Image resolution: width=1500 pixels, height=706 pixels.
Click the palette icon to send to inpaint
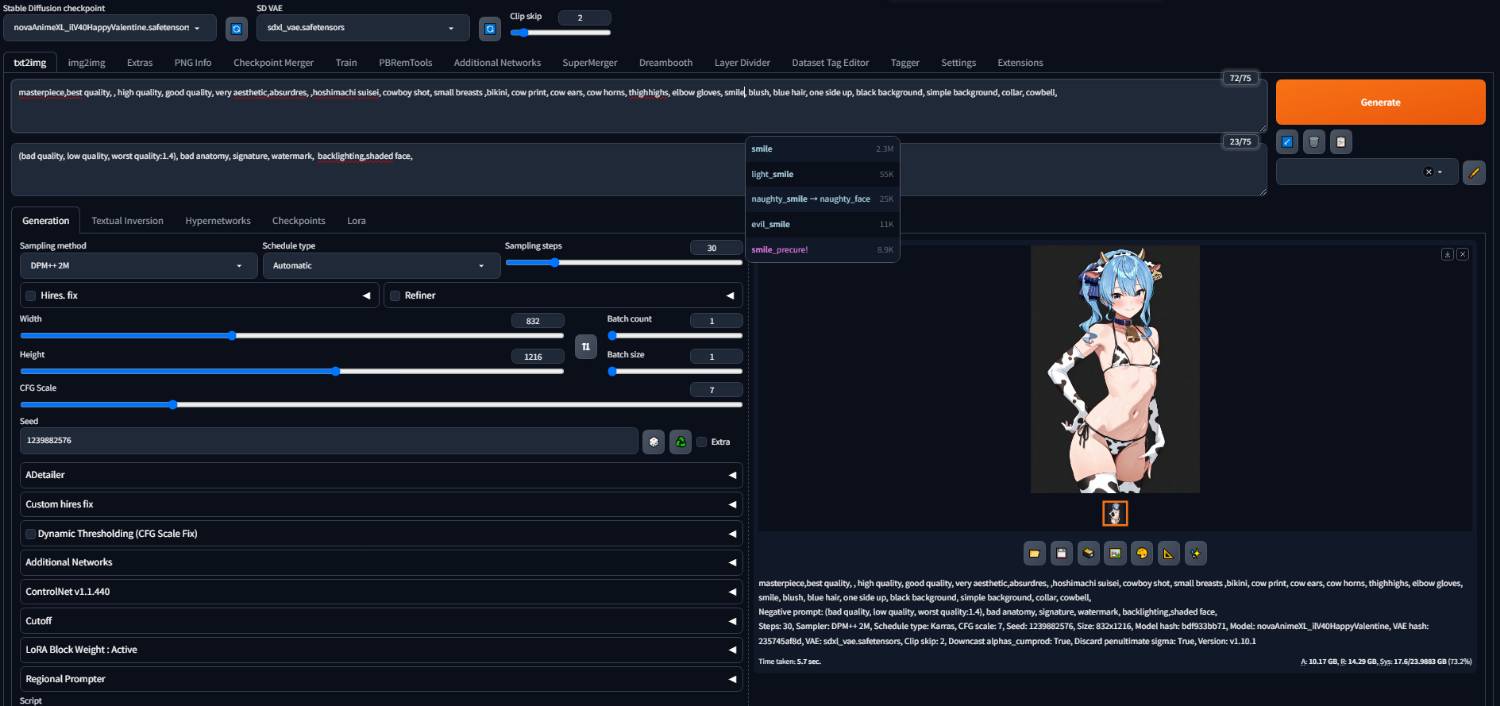click(1142, 552)
